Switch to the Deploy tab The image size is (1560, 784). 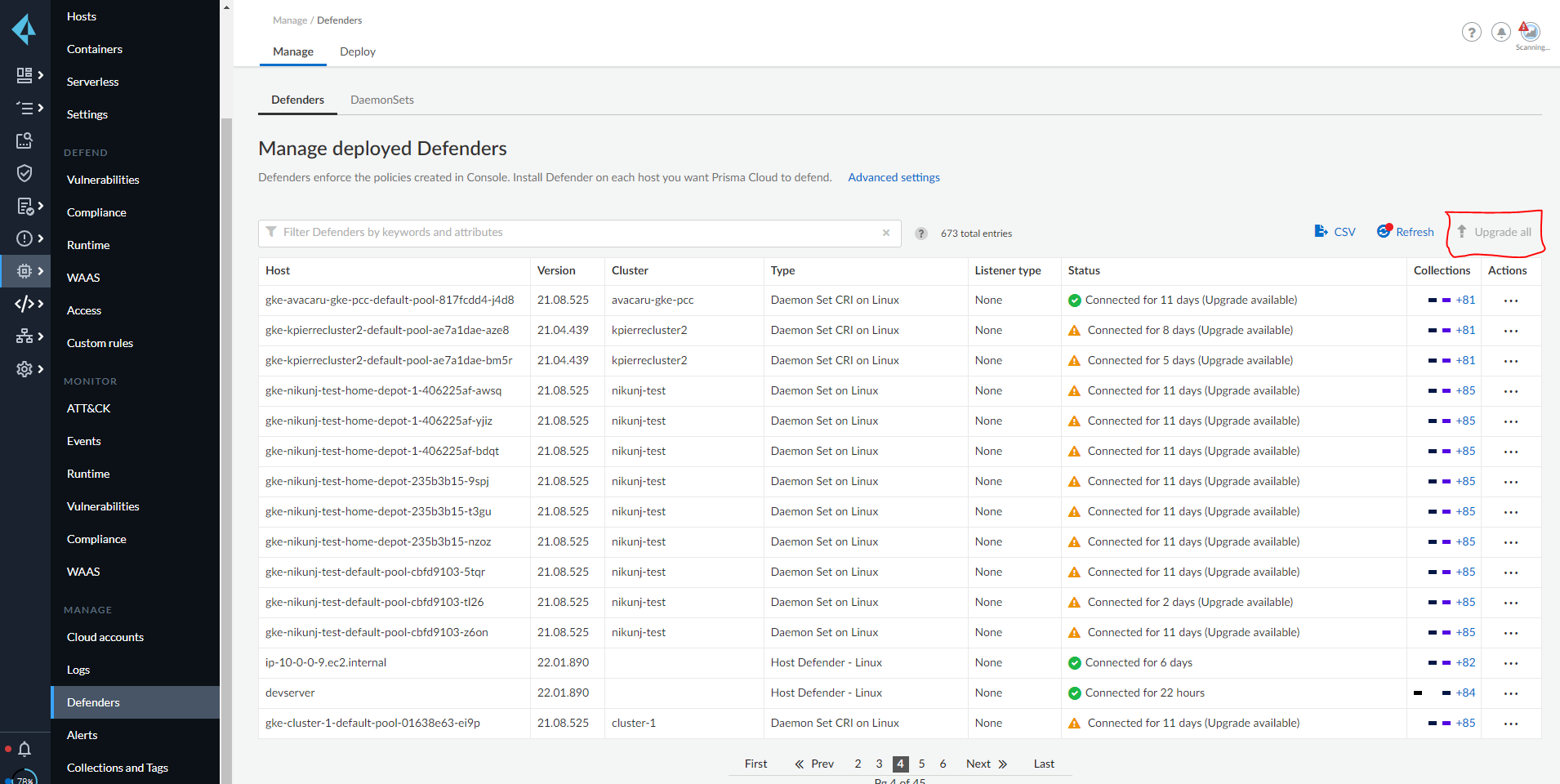pos(358,51)
